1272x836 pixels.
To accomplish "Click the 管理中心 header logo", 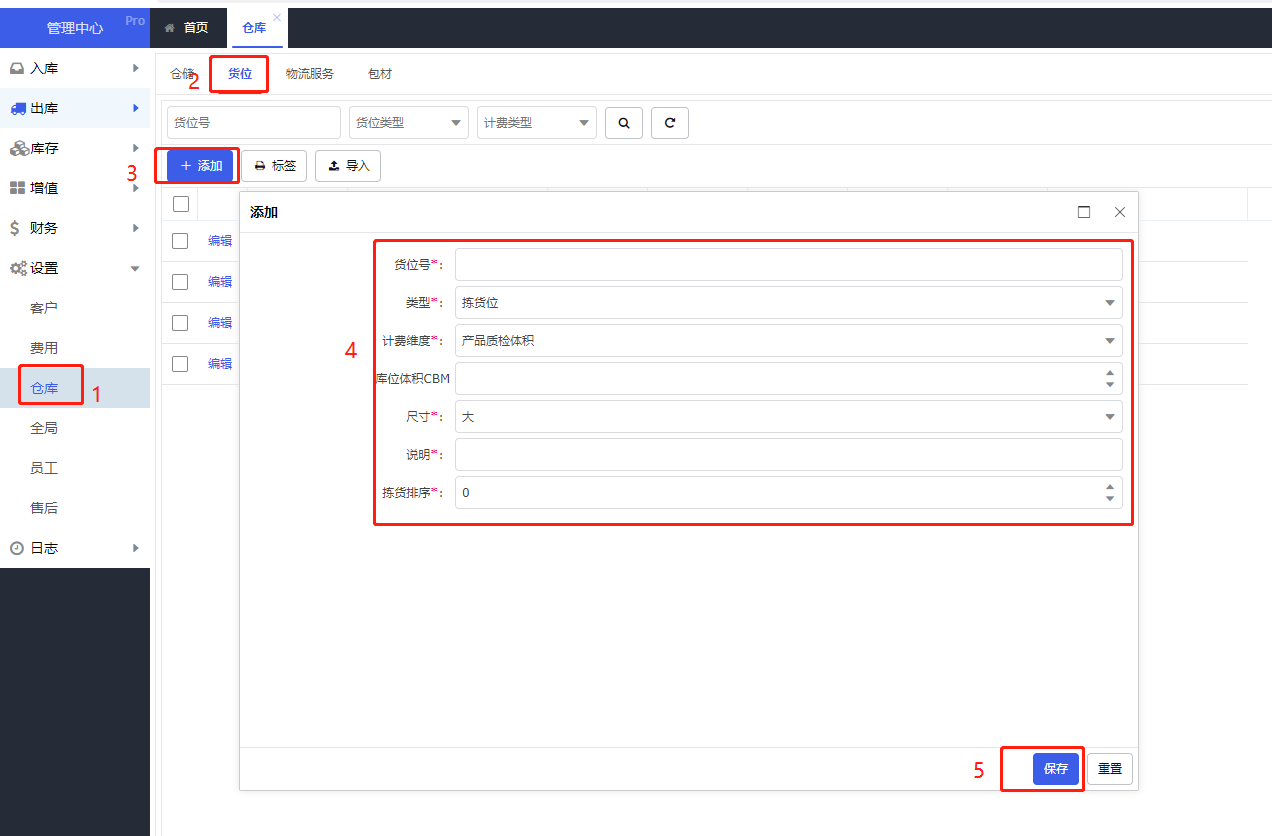I will coord(75,28).
